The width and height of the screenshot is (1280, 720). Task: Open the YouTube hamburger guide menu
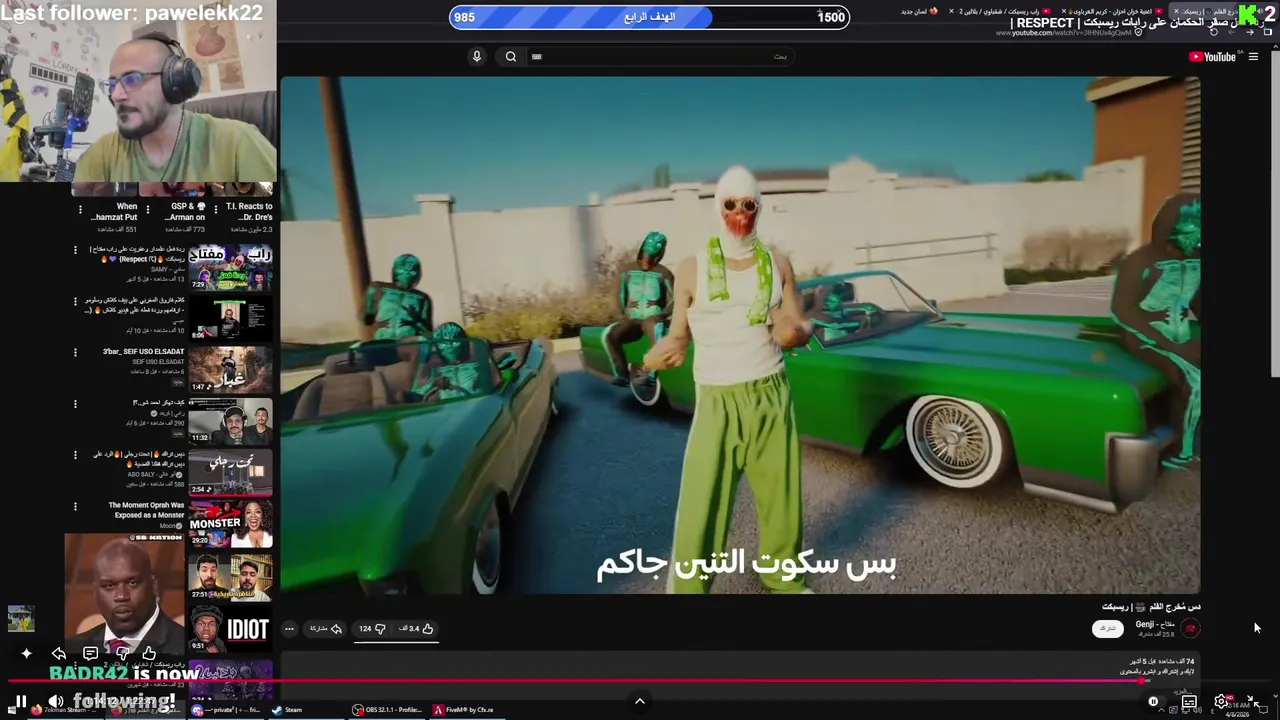1253,57
